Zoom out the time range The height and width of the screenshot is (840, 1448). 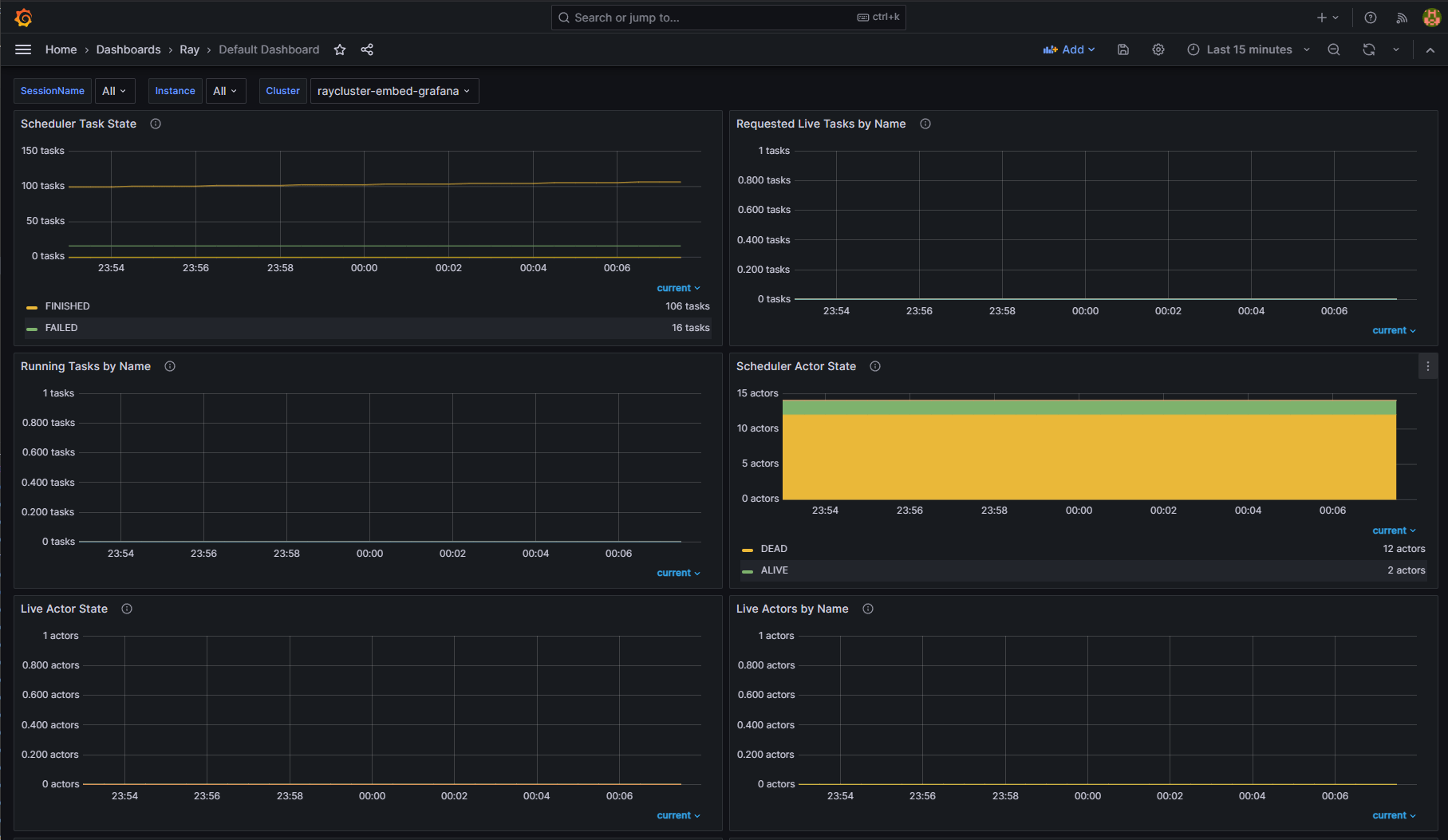click(1334, 49)
